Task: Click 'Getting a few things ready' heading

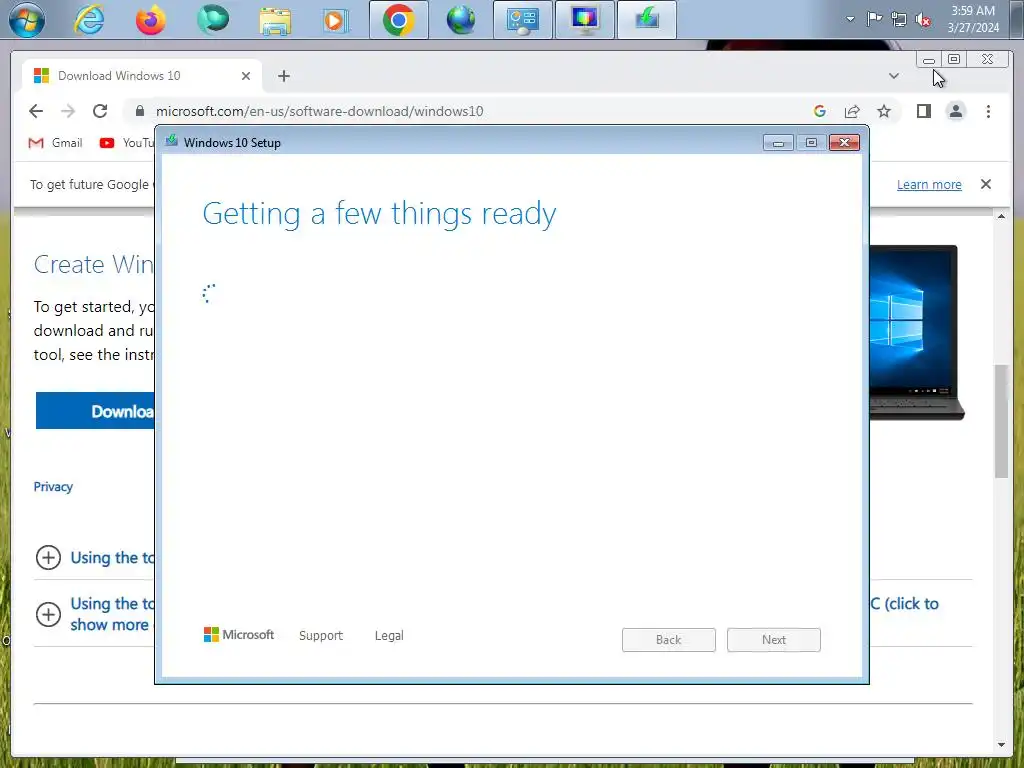Action: point(379,214)
